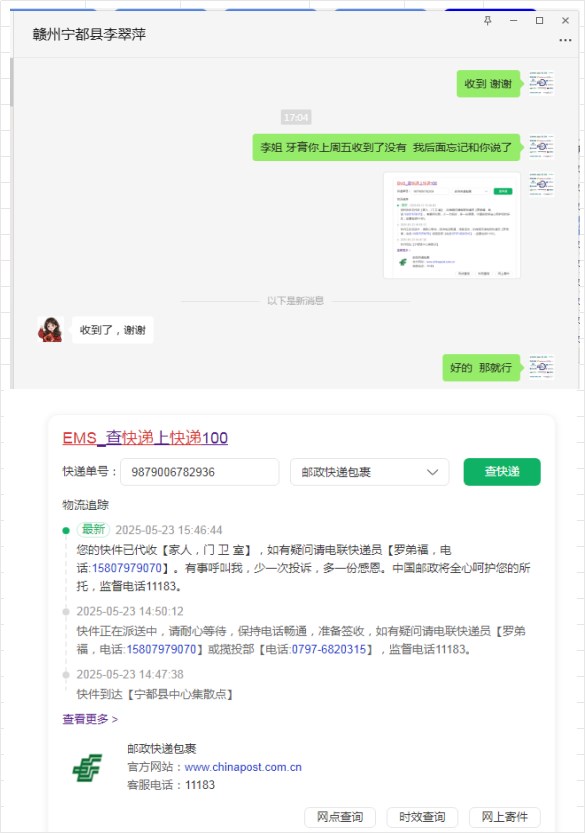The height and width of the screenshot is (833, 585).
Task: Click timestamp 2025-05-23 14:50:12
Action: tap(130, 611)
